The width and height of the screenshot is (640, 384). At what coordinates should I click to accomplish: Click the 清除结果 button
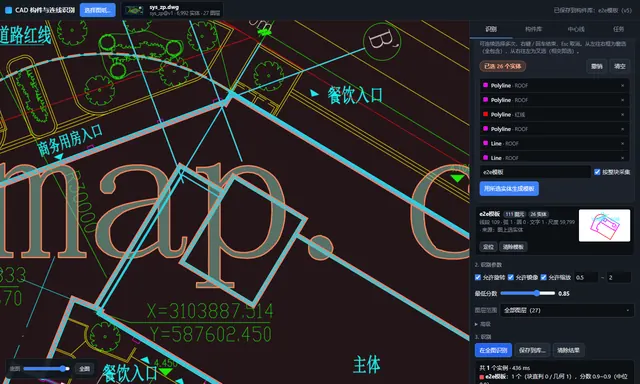[569, 350]
